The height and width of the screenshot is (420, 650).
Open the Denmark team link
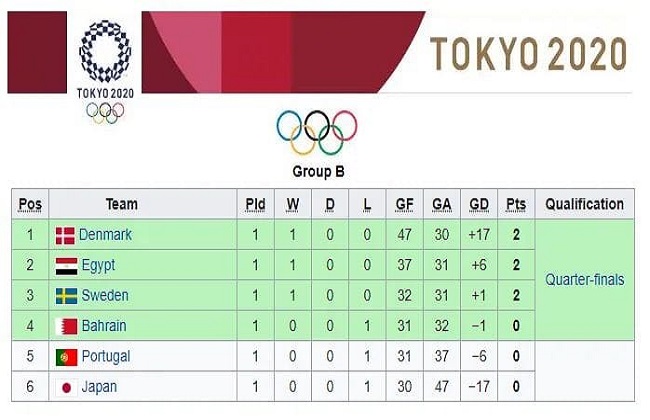click(x=105, y=235)
